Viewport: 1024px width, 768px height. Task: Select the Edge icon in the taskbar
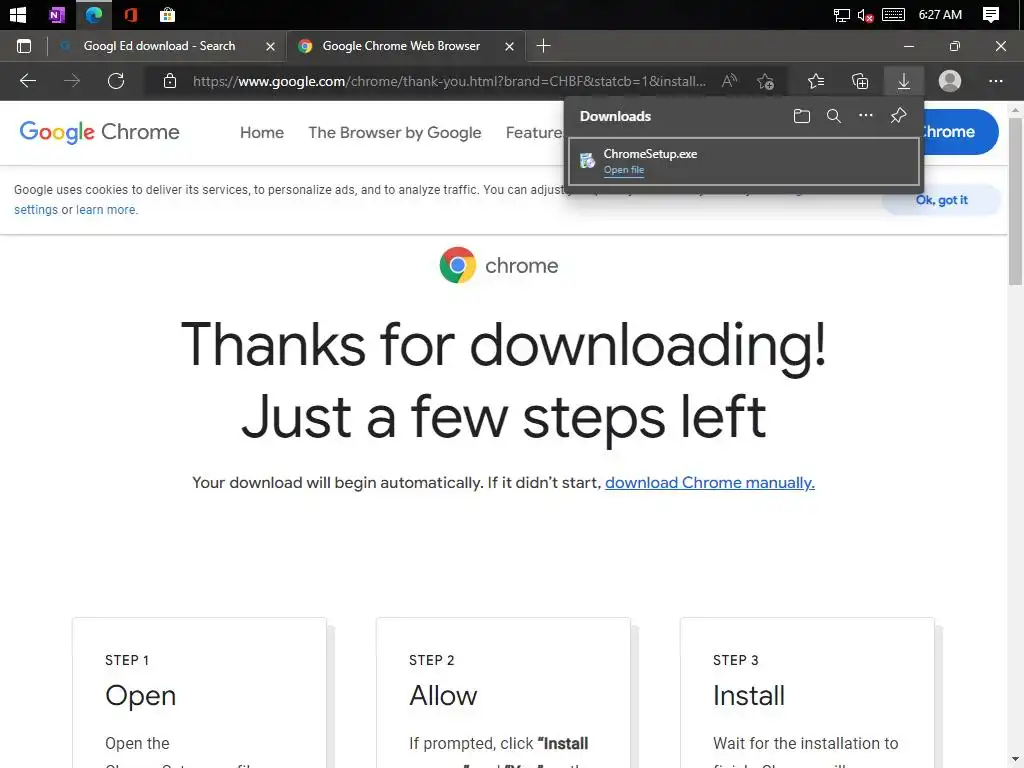[x=93, y=14]
